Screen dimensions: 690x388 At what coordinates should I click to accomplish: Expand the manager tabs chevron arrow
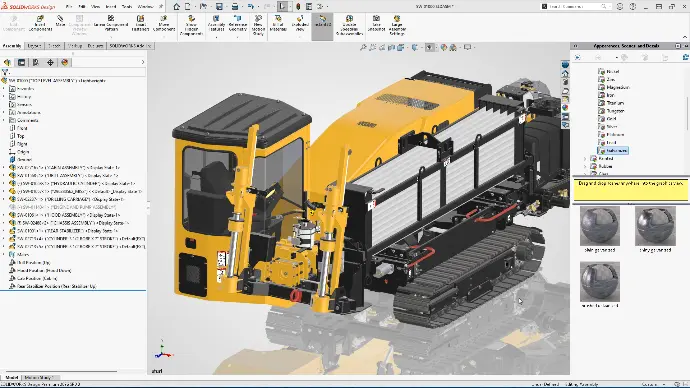[x=142, y=62]
